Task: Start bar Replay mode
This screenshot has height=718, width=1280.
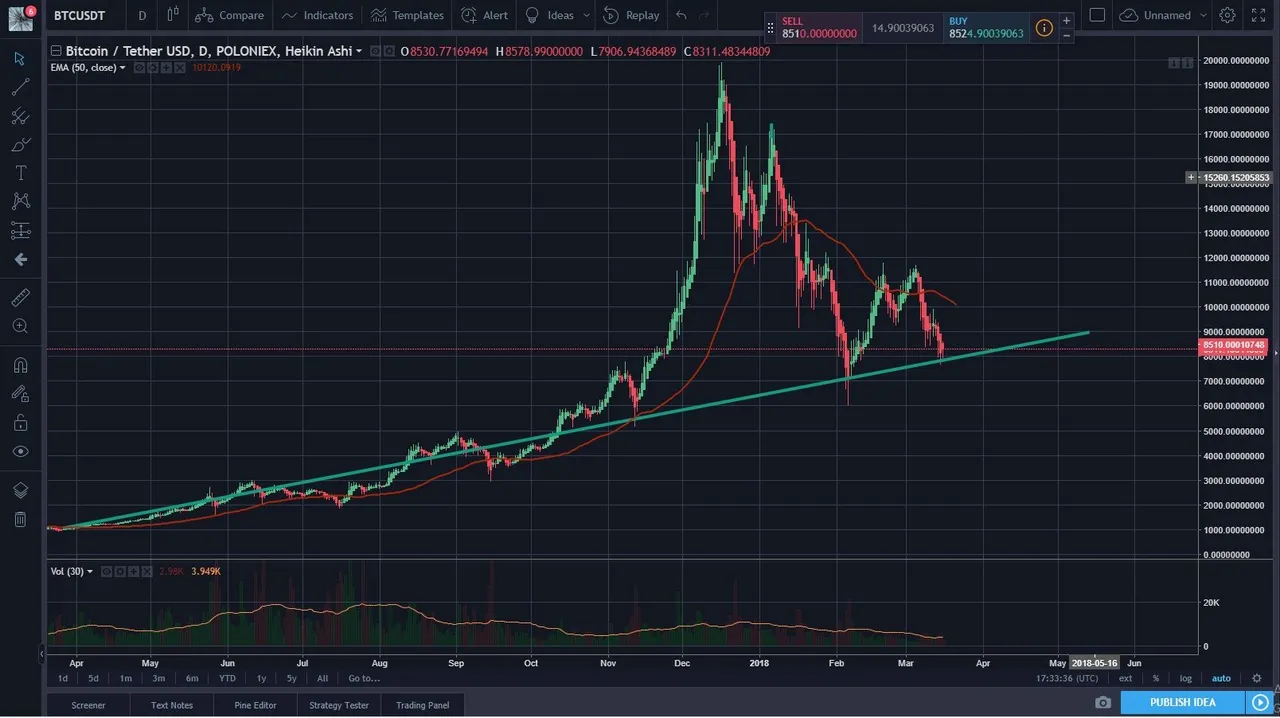Action: (x=632, y=15)
